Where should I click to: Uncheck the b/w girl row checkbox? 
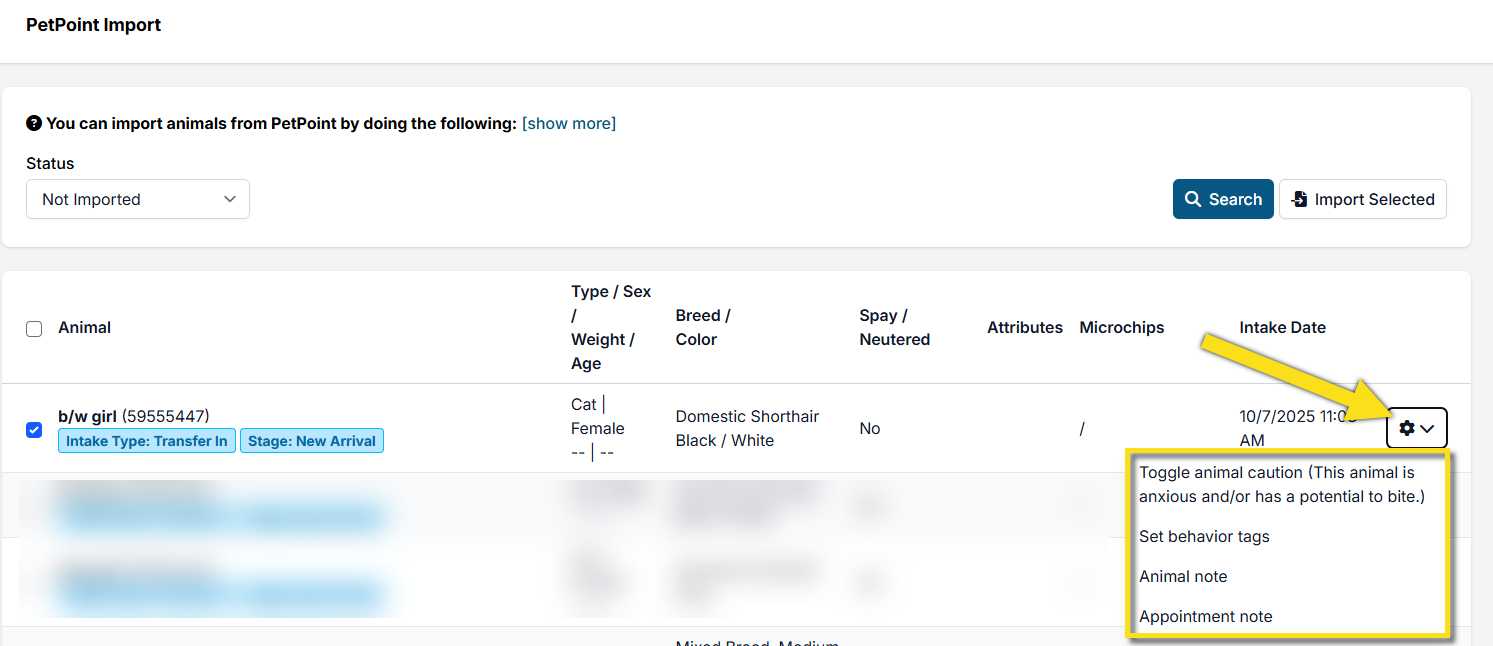[x=34, y=430]
